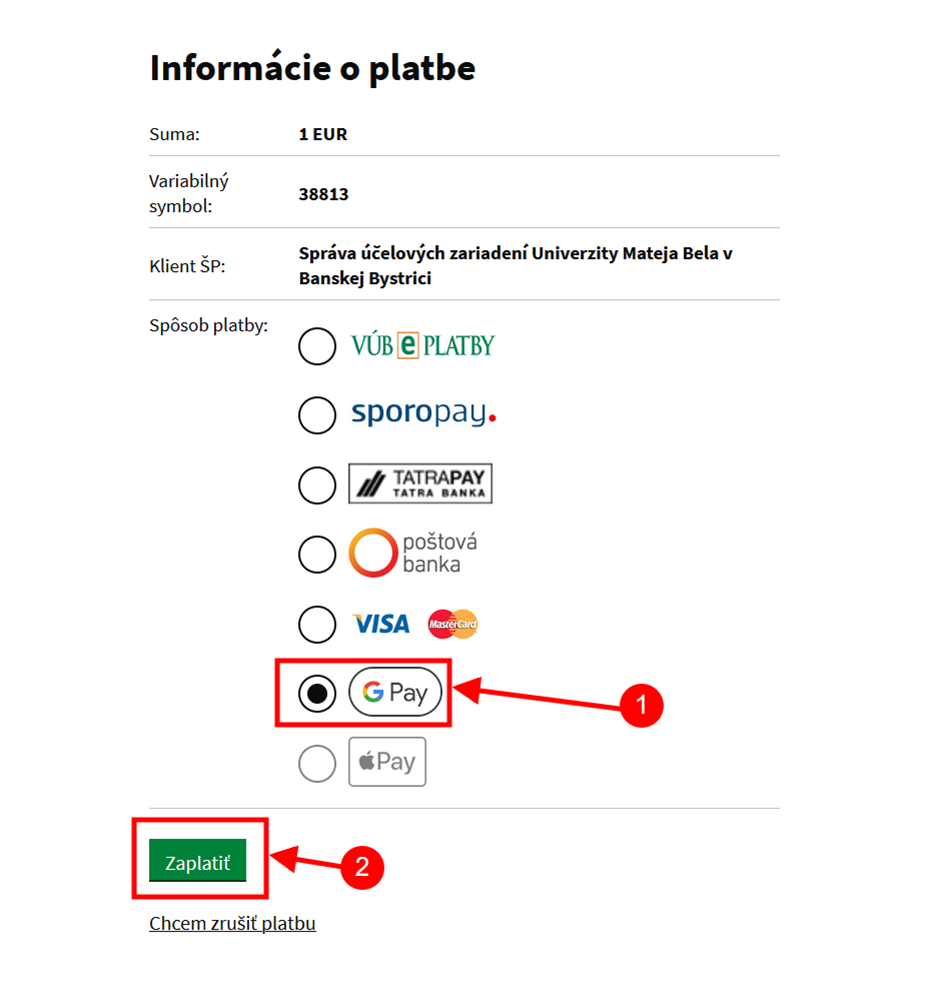Select the Poštová banka radio button

317,555
